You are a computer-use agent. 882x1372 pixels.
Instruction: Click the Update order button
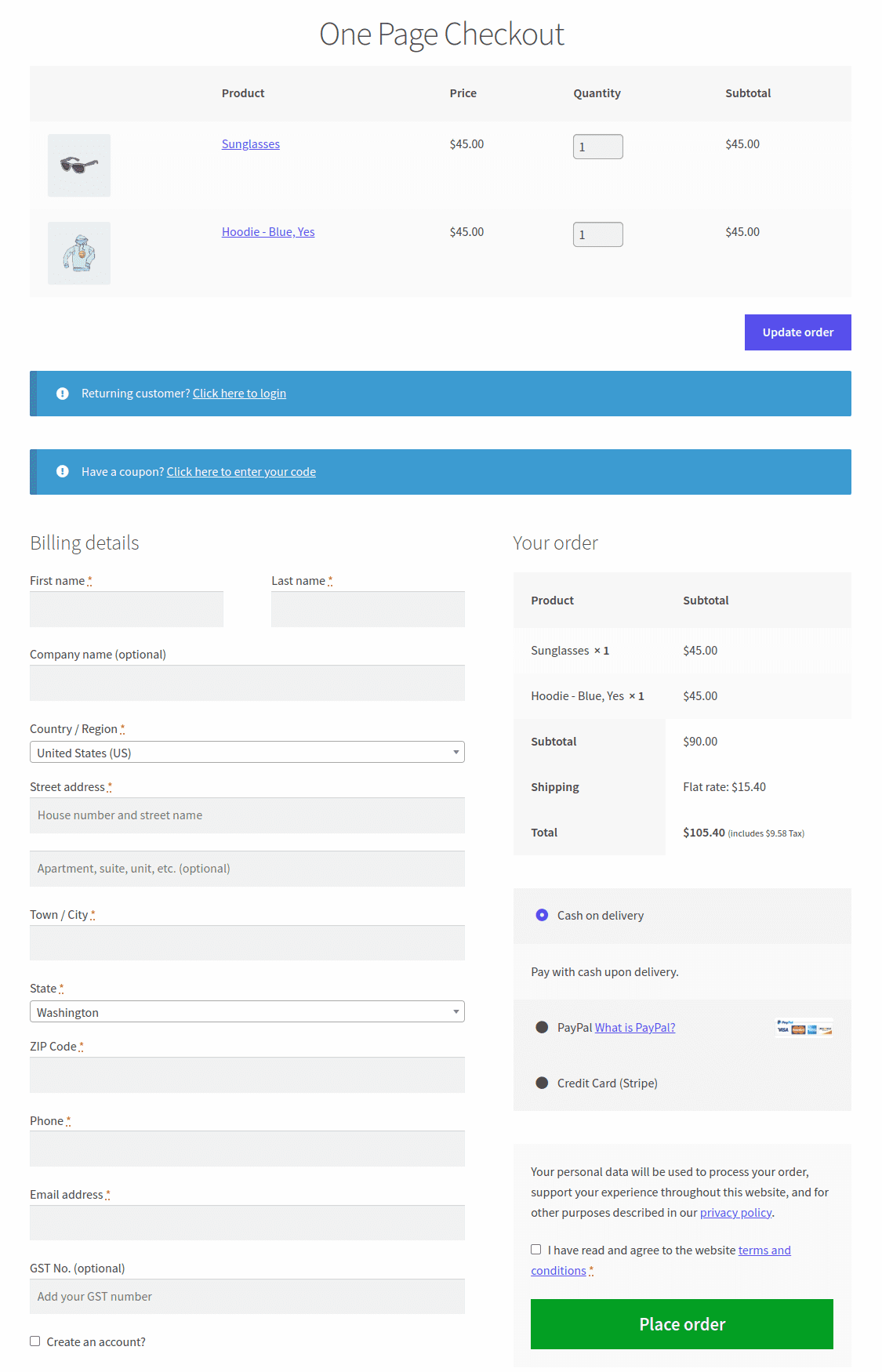798,332
